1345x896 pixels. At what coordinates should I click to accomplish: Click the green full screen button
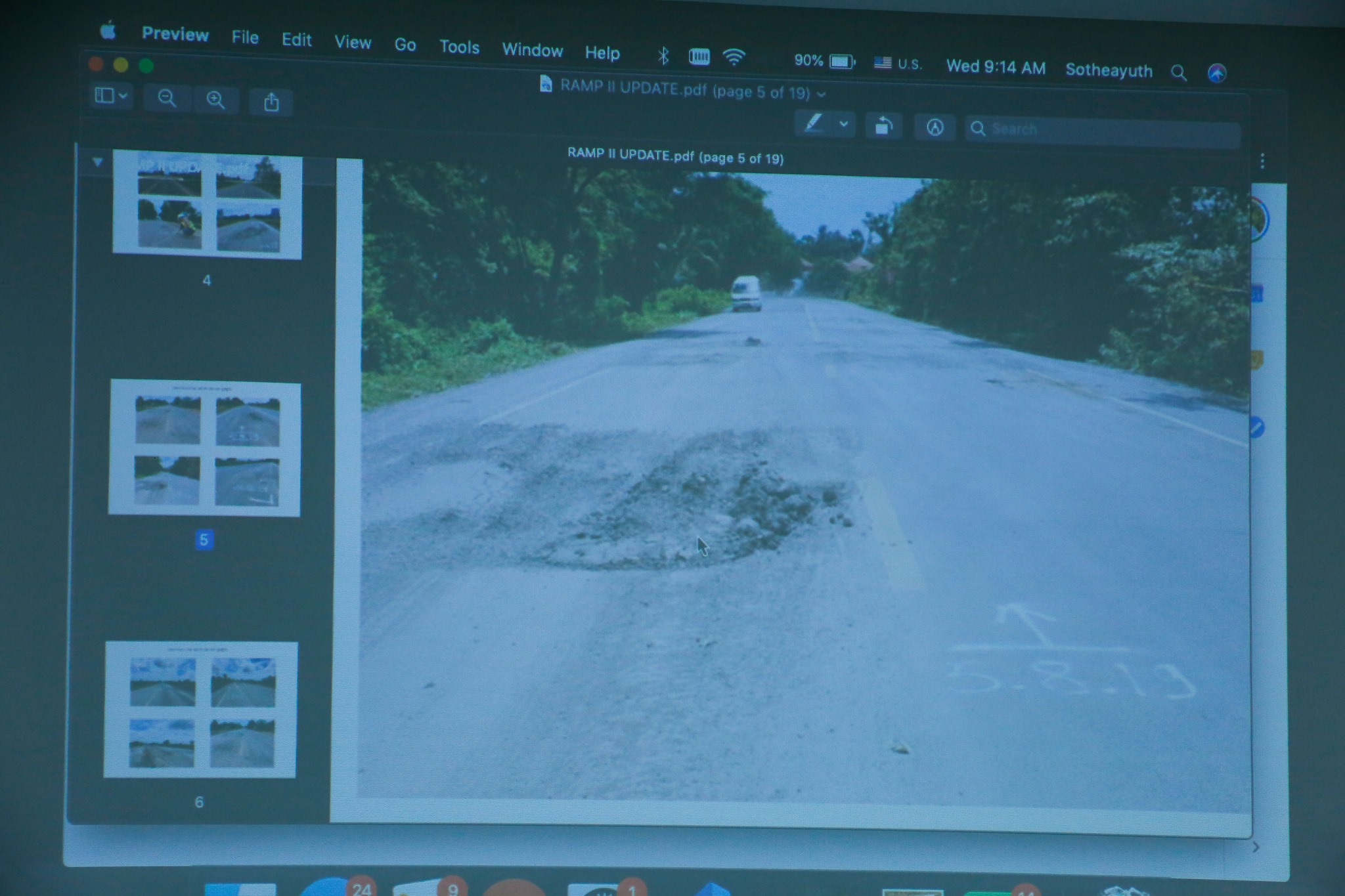tap(146, 65)
